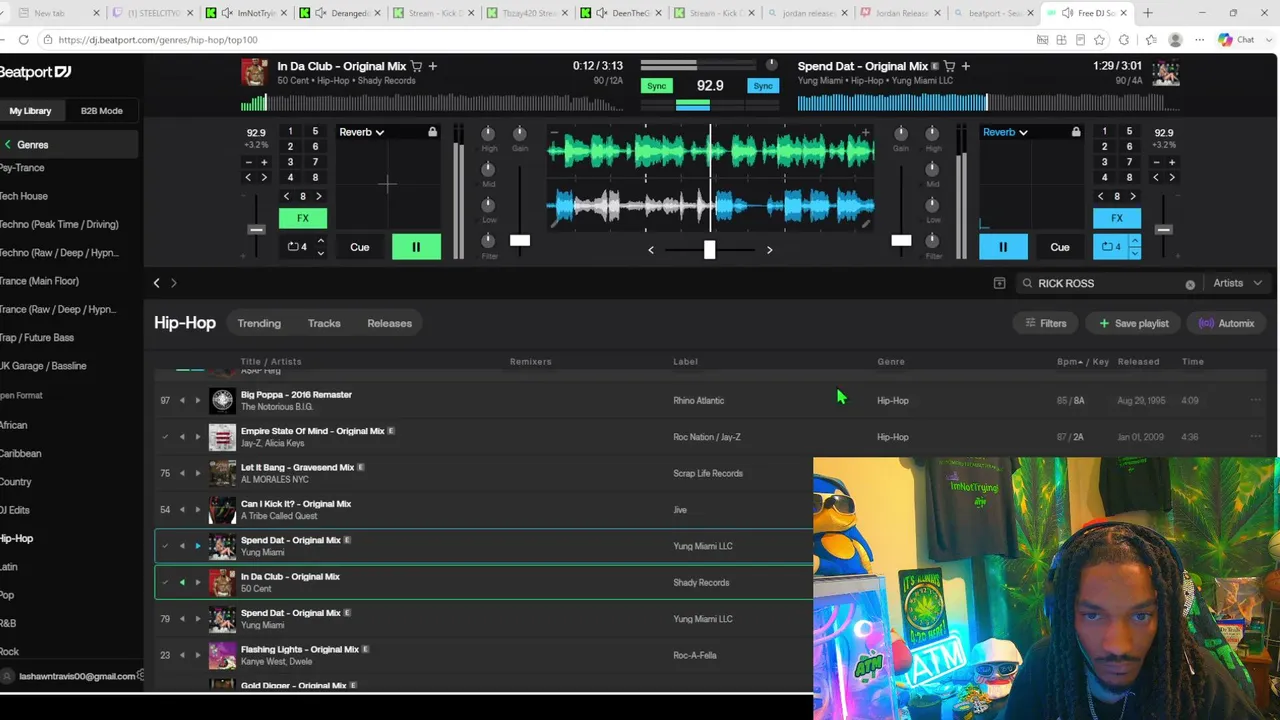The image size is (1280, 720).
Task: Toggle the left deck FX button
Action: [x=302, y=218]
